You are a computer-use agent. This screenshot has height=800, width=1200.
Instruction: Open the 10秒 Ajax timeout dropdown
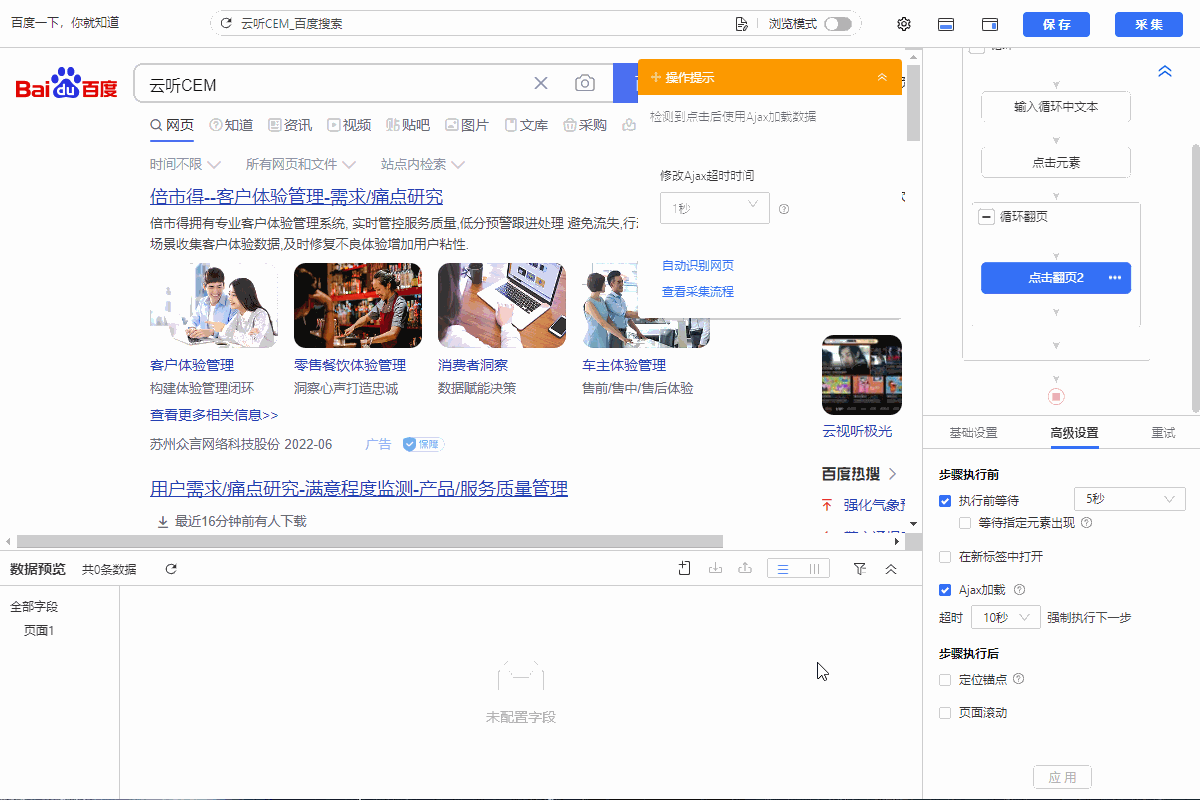click(x=1006, y=618)
